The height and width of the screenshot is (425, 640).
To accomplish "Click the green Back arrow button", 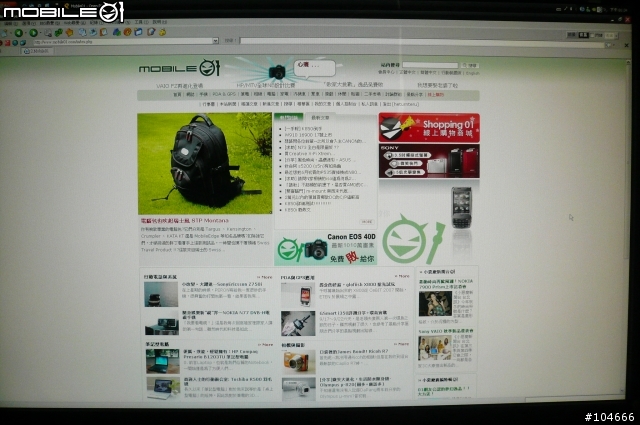I will pos(18,32).
